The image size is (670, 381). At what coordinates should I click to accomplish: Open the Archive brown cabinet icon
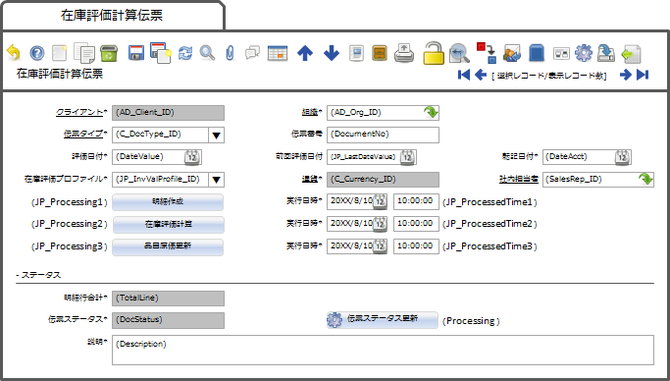pyautogui.click(x=379, y=53)
